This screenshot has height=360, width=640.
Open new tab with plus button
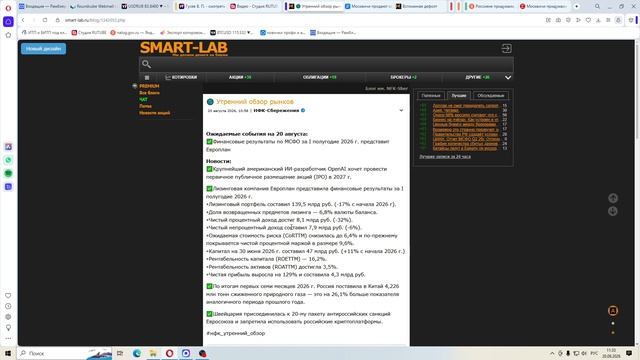576,7
